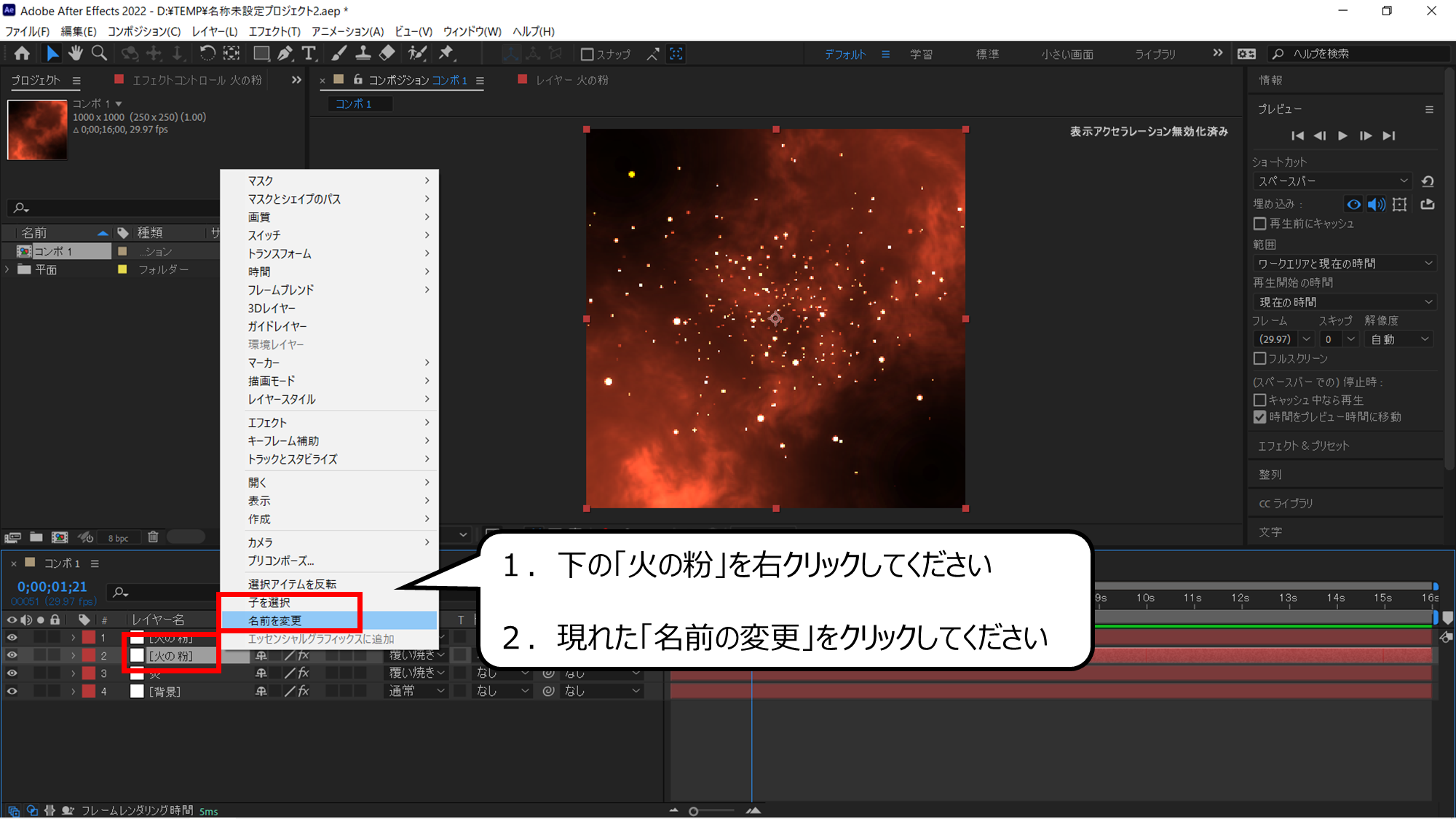
Task: Enable フルスクリーン checkbox
Action: pyautogui.click(x=1260, y=358)
